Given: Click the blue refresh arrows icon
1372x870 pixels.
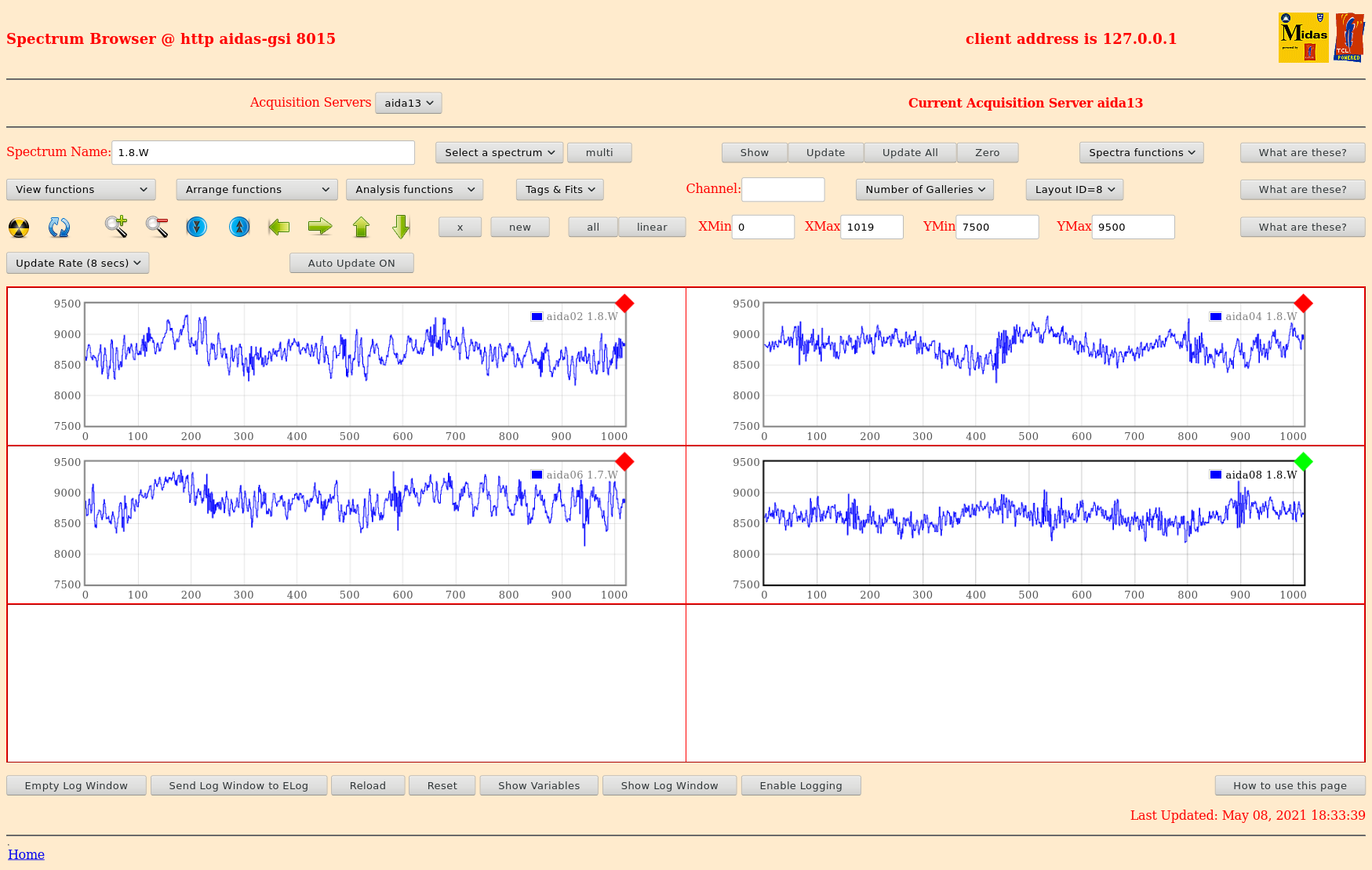Looking at the screenshot, I should tap(59, 228).
